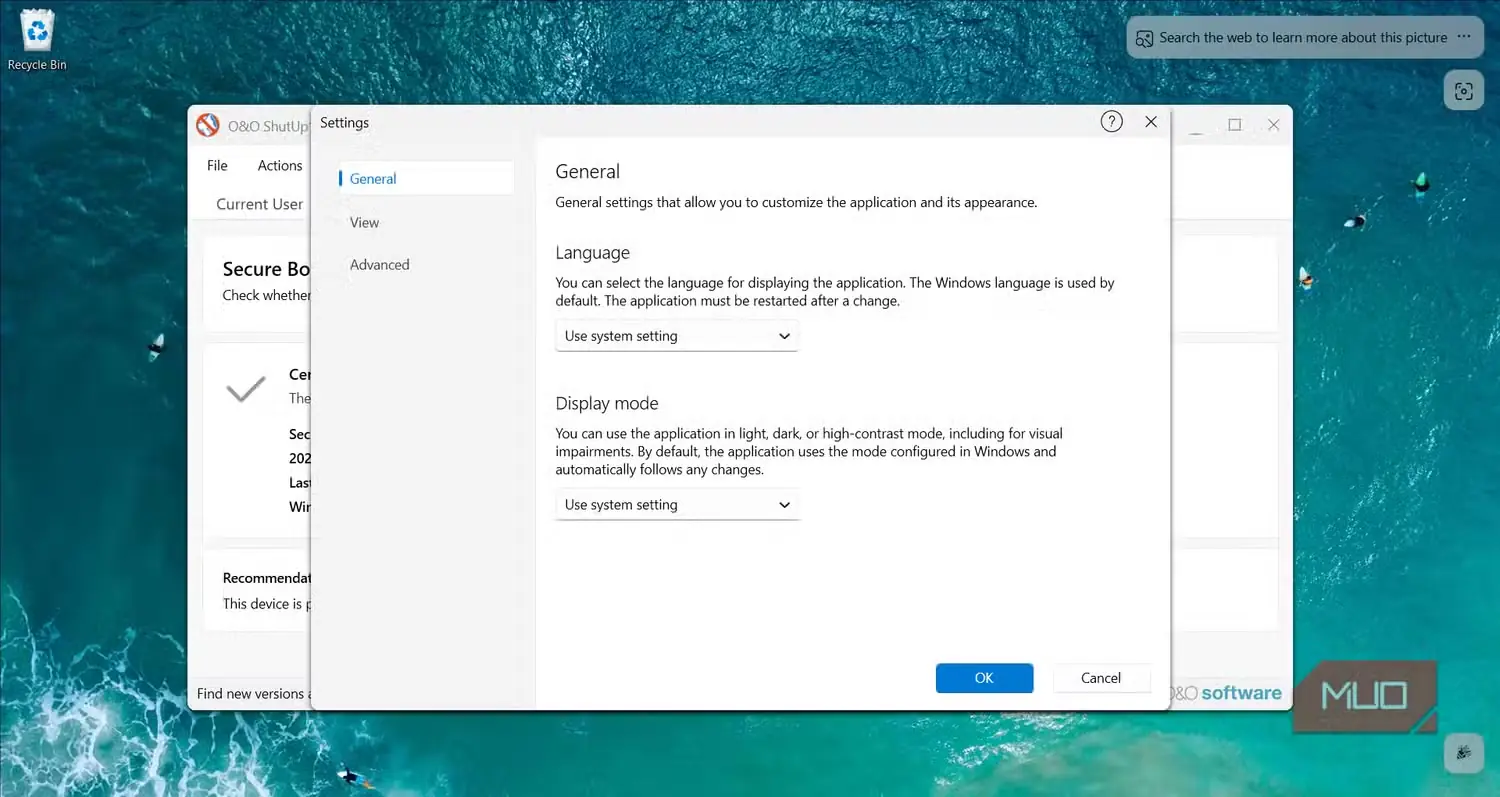Viewport: 1500px width, 797px height.
Task: Click the "General settings that allow you to customize" description
Action: click(796, 202)
